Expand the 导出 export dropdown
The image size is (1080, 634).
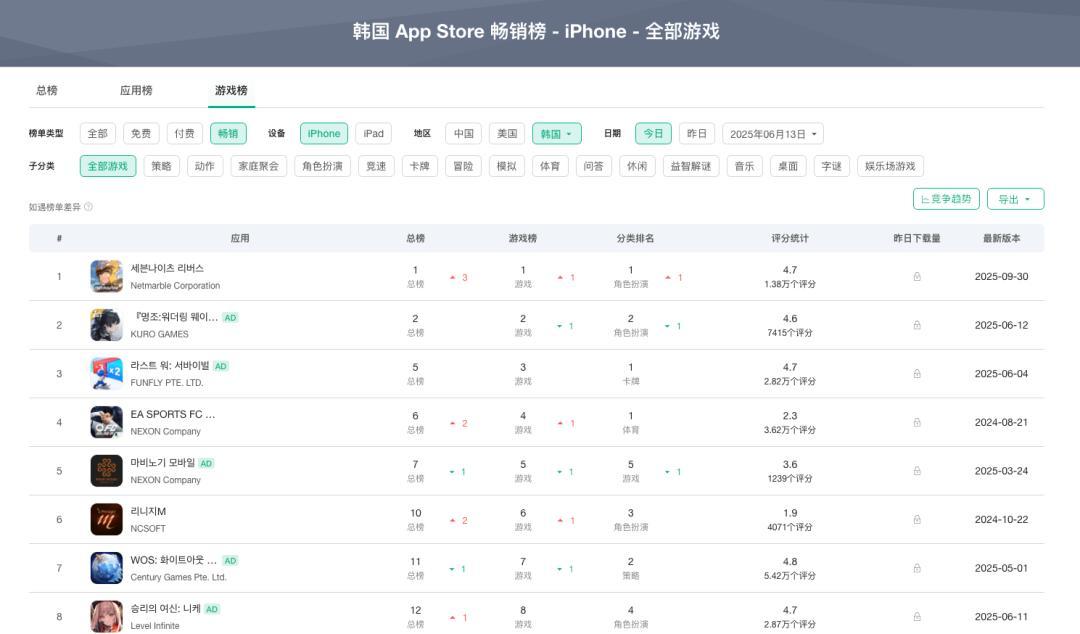pos(1015,199)
